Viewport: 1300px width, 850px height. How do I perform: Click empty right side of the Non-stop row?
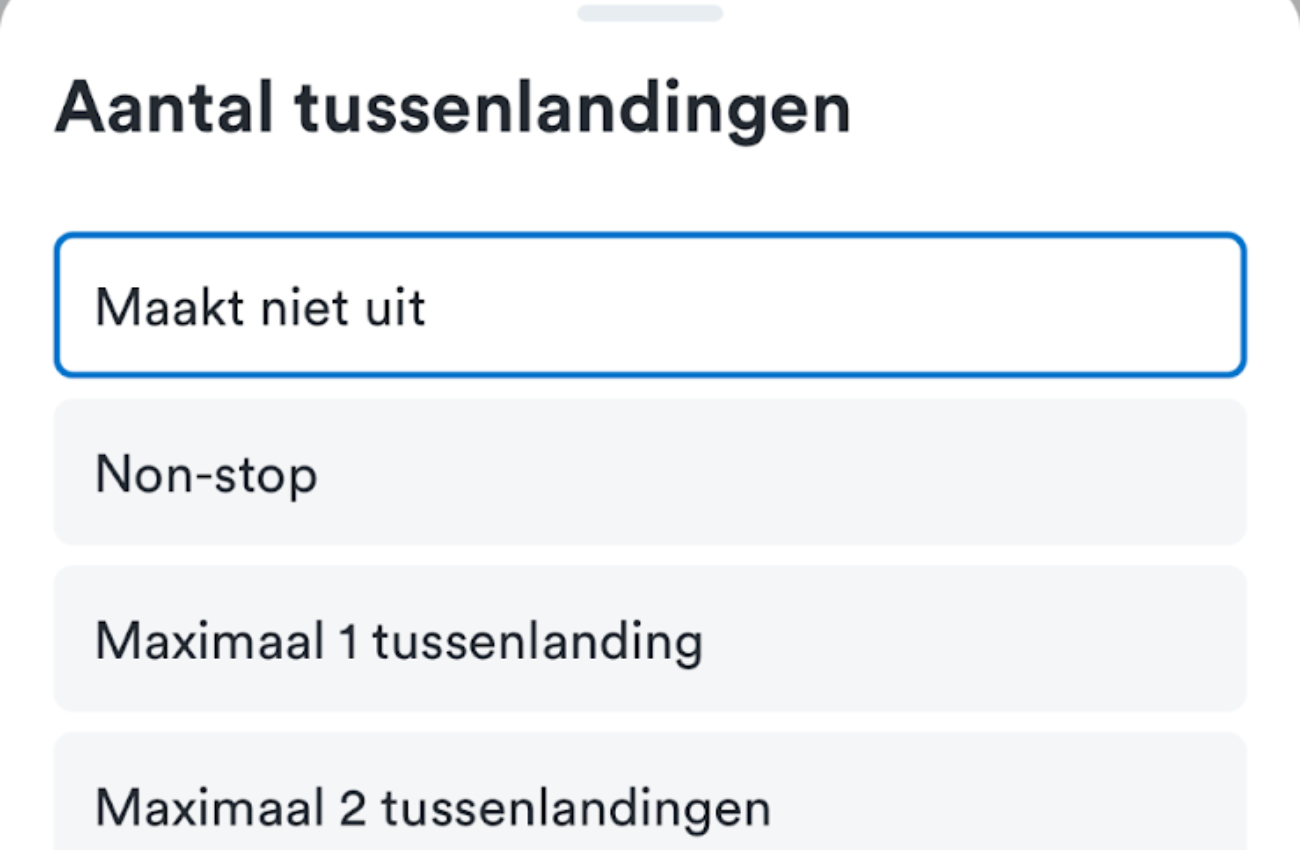click(x=1000, y=473)
